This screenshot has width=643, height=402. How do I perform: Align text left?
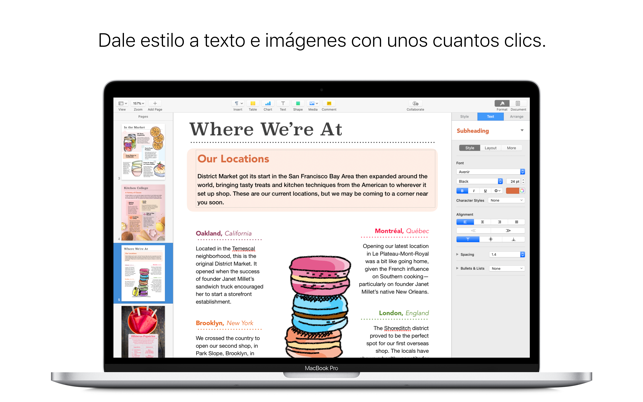coord(465,222)
